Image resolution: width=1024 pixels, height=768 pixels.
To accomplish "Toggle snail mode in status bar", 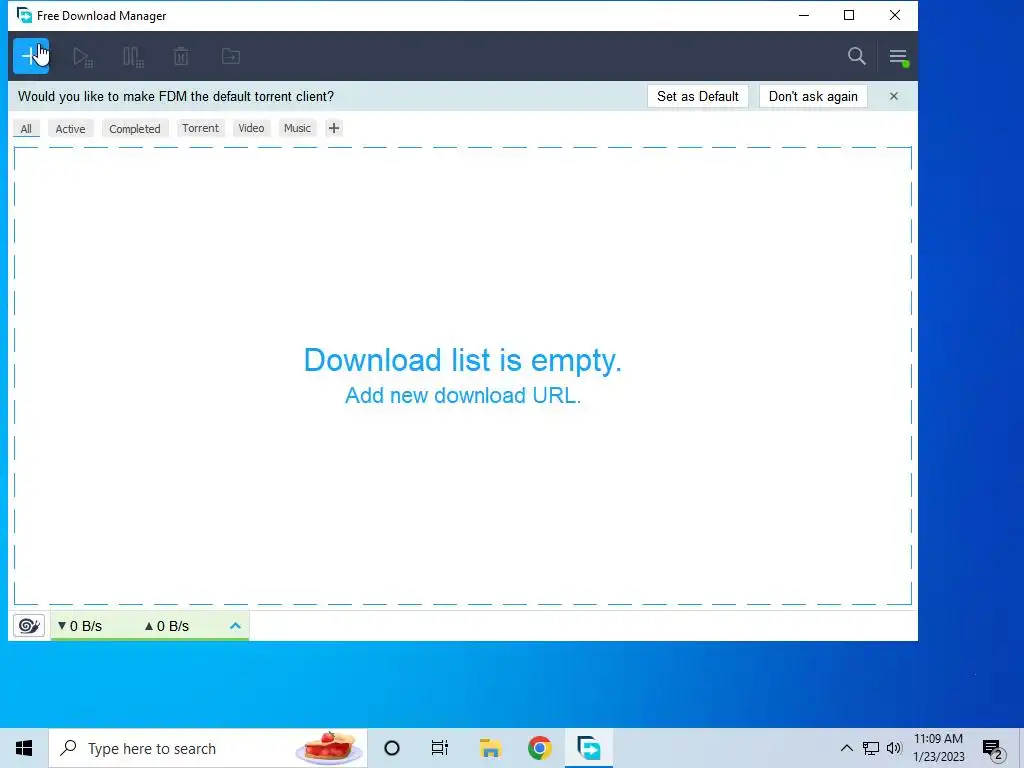I will 29,626.
